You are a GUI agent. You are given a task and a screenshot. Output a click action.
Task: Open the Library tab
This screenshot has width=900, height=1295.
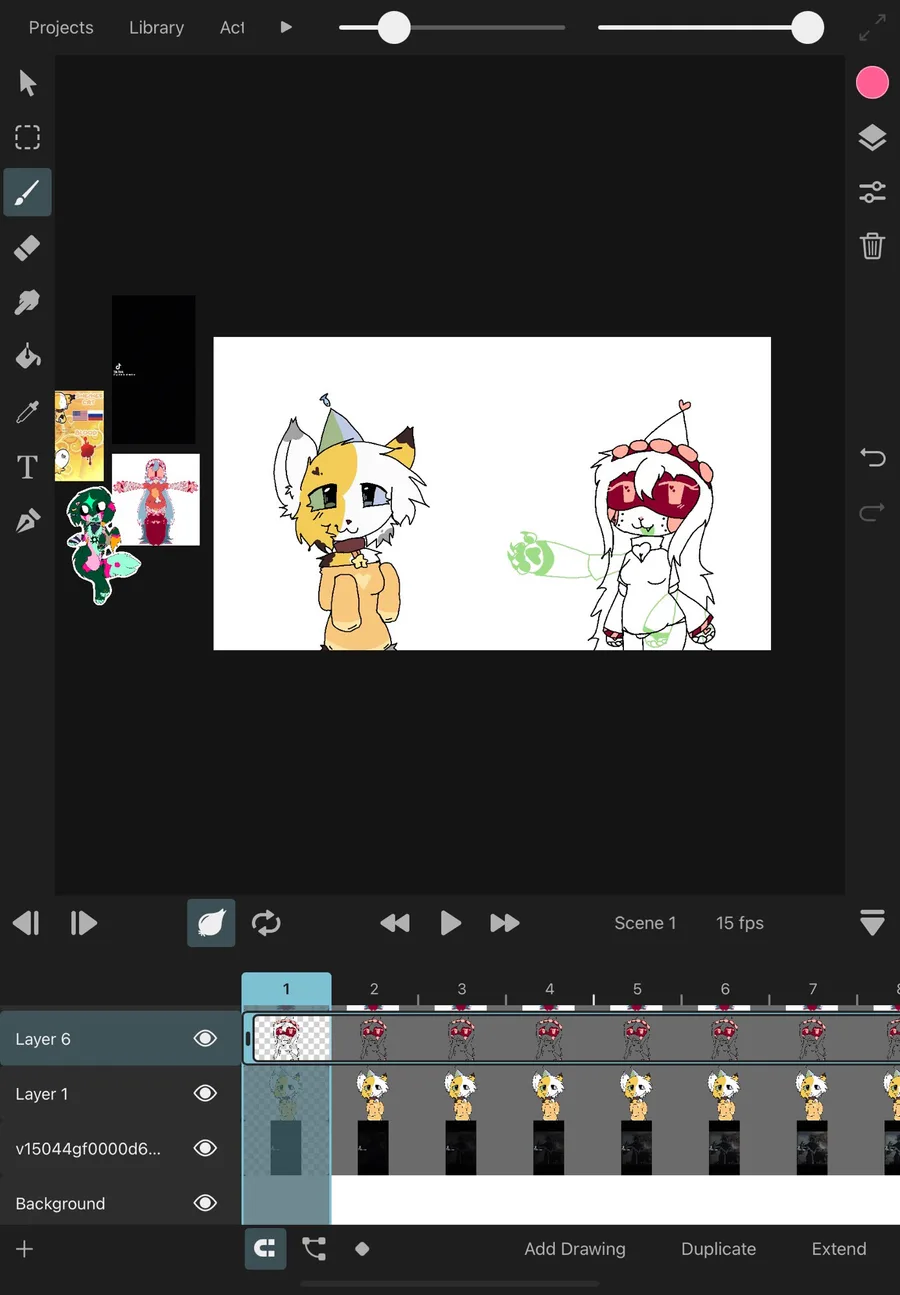157,28
